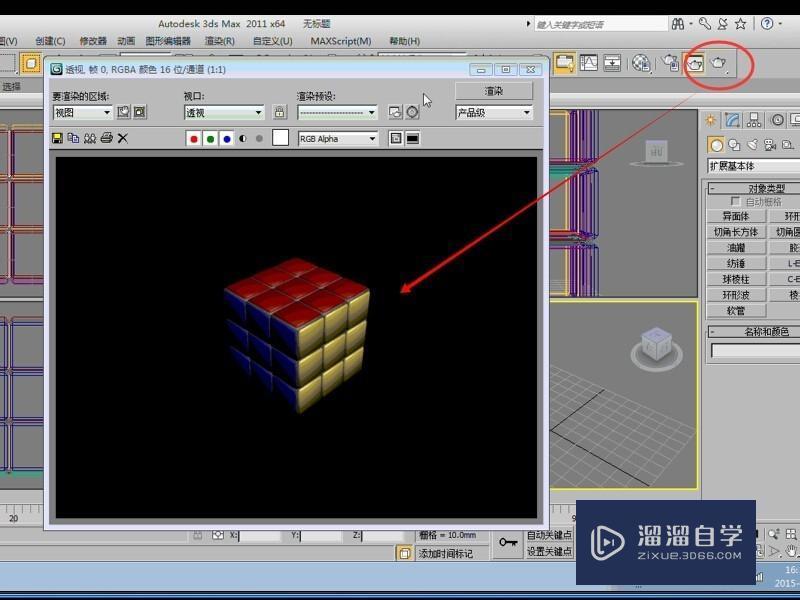The image size is (800, 600).
Task: Select the Cameras category icon
Action: coord(770,145)
